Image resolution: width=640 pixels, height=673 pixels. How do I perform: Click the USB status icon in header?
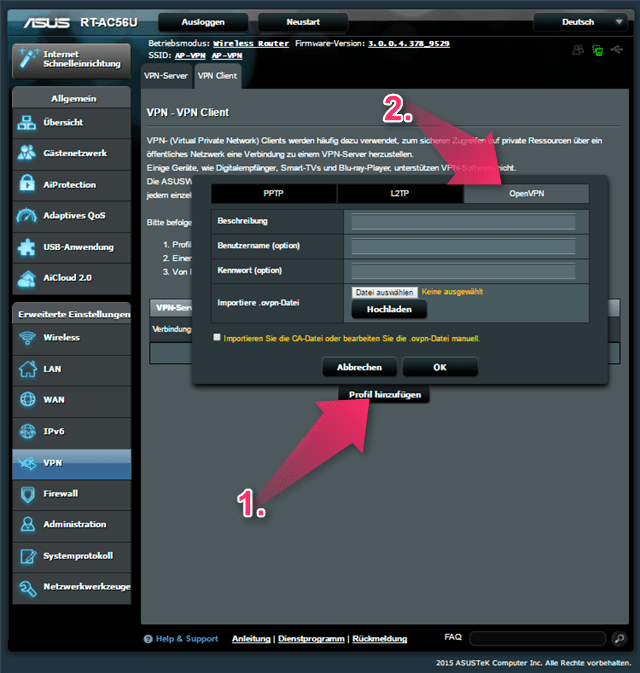click(617, 50)
